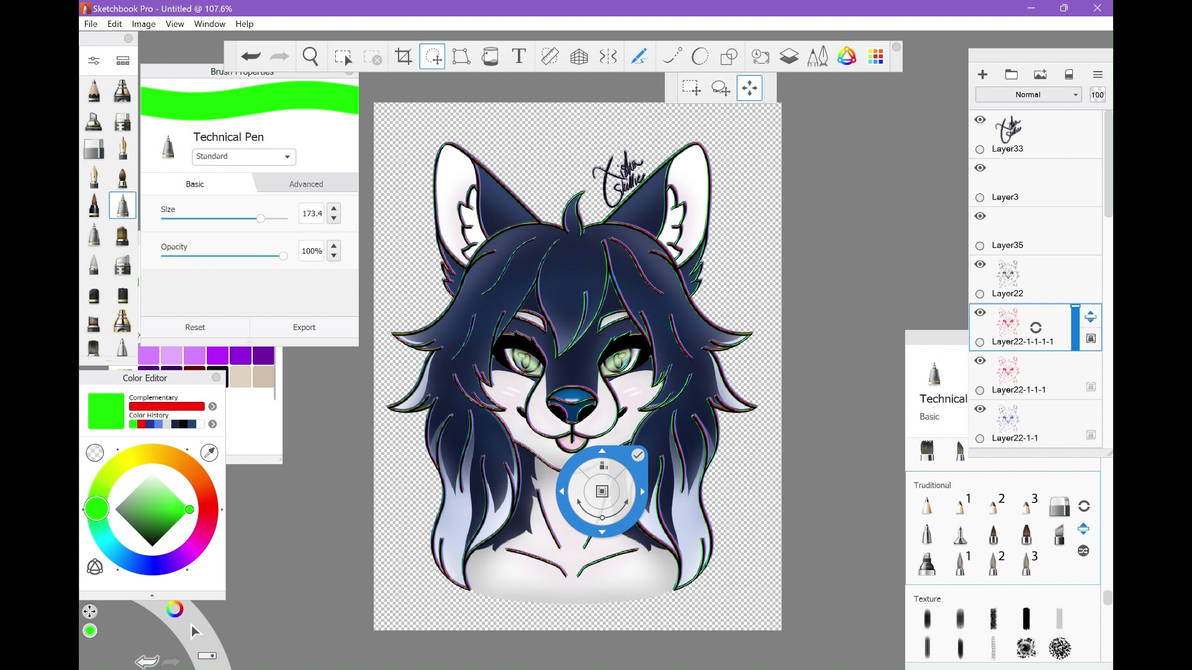This screenshot has height=670, width=1192.
Task: Open the Image menu
Action: (x=143, y=23)
